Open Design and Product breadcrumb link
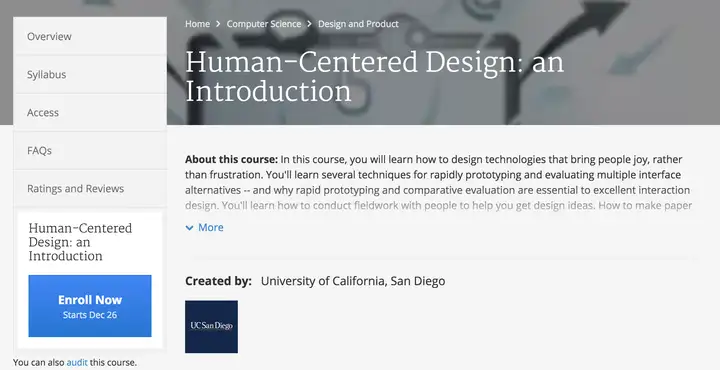 click(358, 24)
